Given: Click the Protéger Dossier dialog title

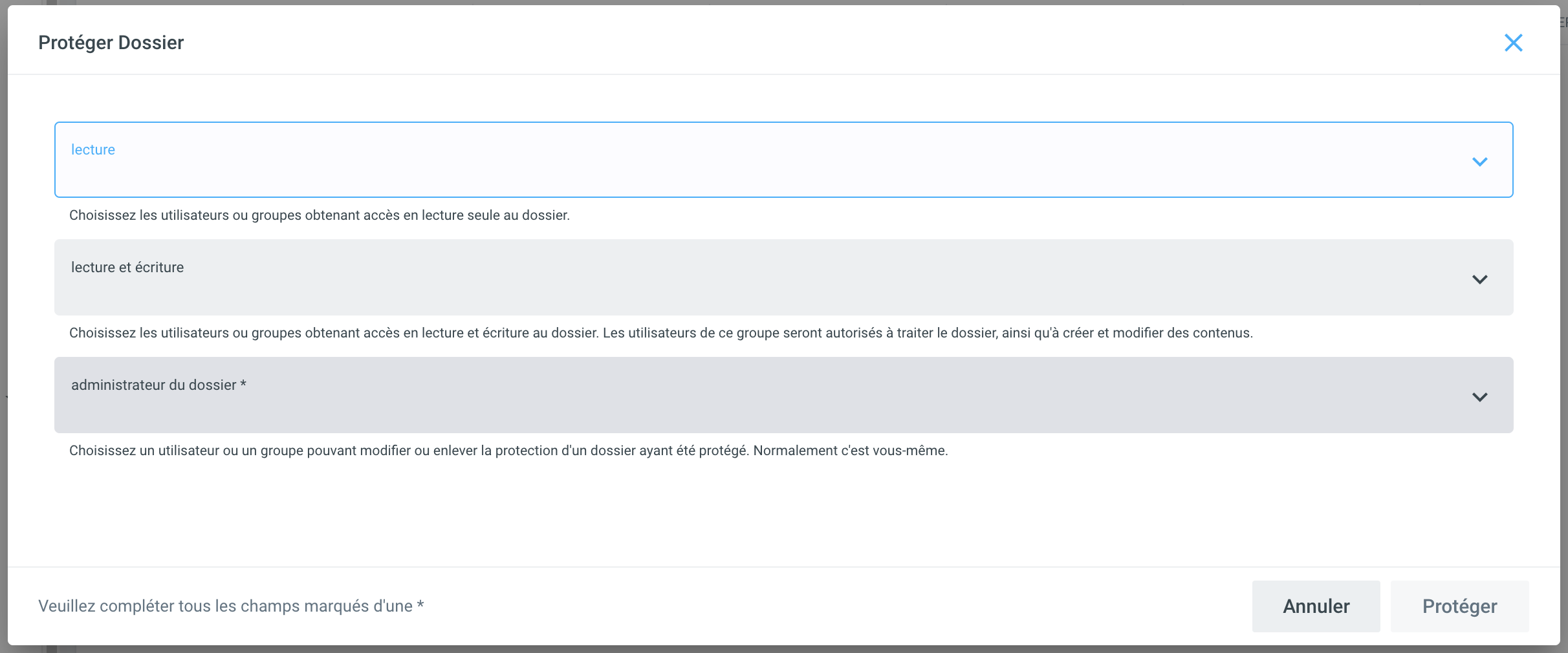Looking at the screenshot, I should [x=111, y=43].
